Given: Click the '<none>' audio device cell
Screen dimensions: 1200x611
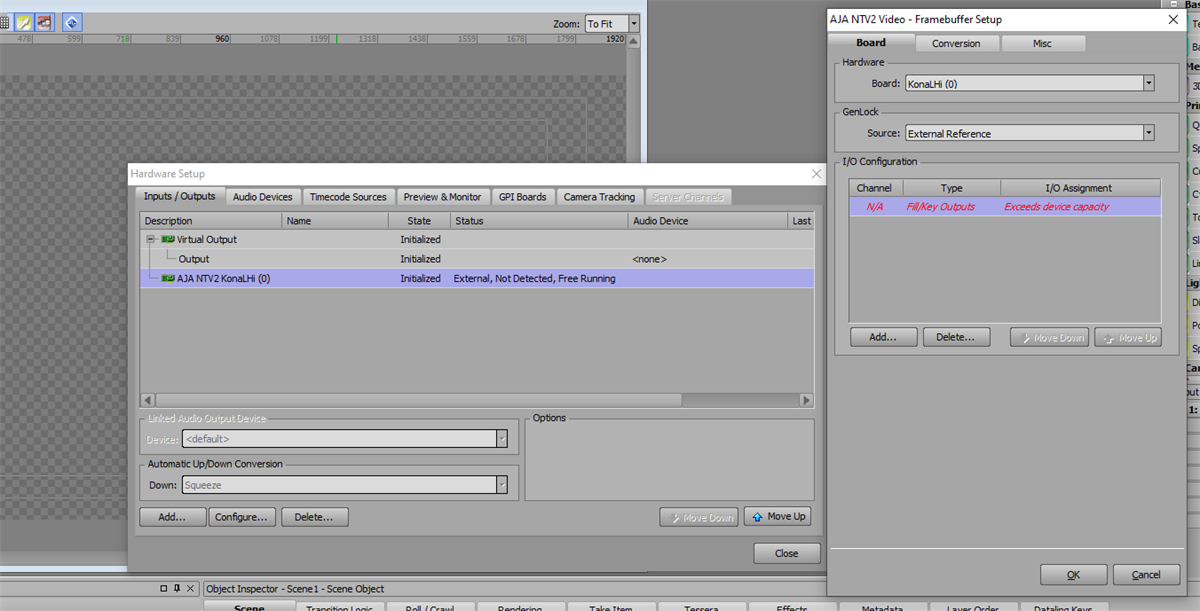Looking at the screenshot, I should pos(649,259).
